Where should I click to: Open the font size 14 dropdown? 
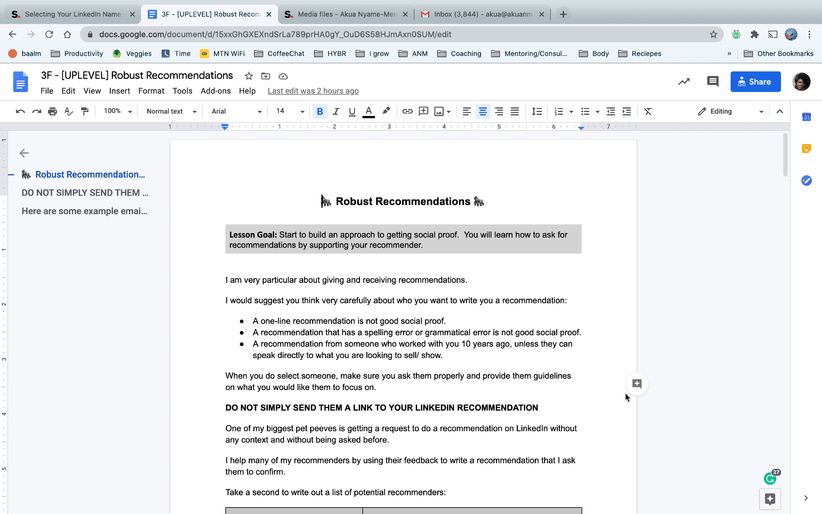290,111
